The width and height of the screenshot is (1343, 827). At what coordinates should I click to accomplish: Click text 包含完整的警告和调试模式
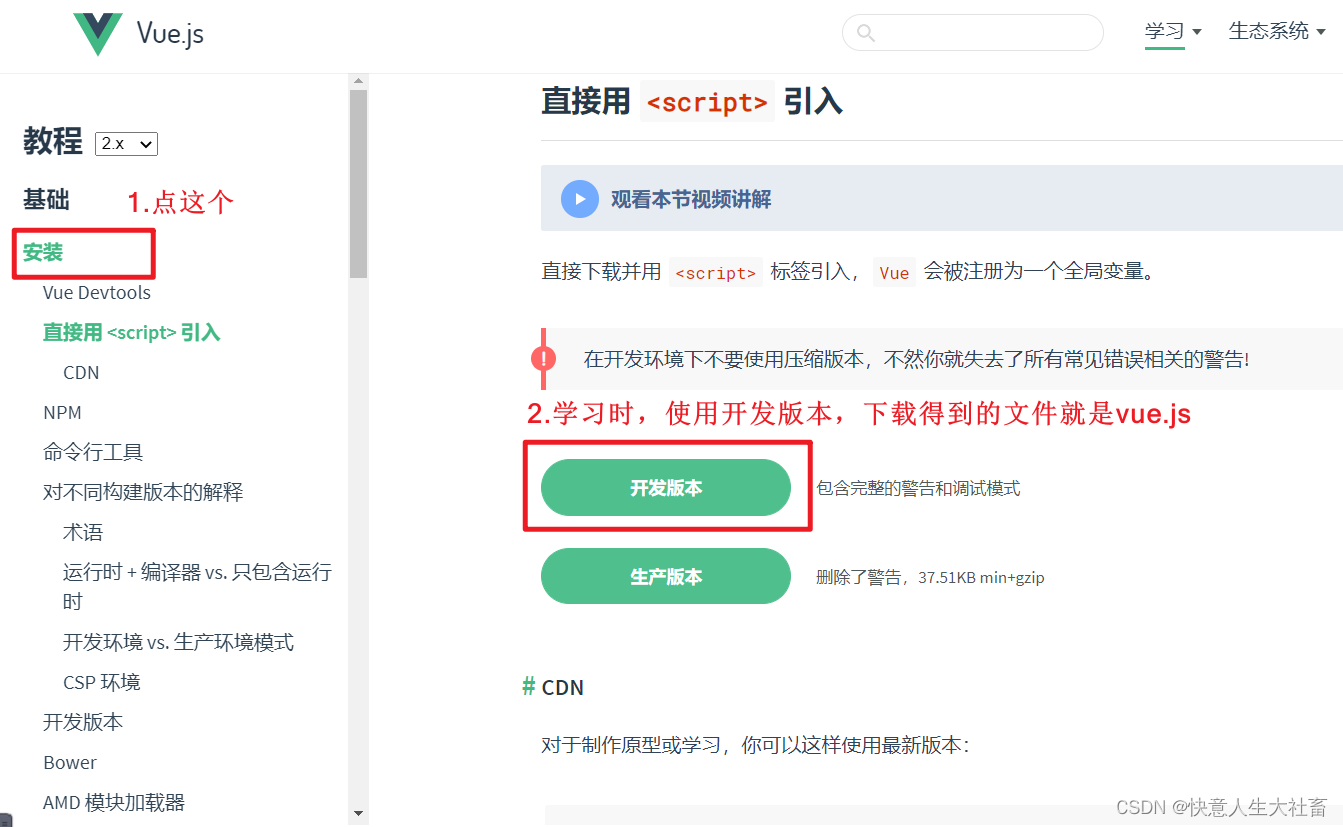pyautogui.click(x=918, y=488)
